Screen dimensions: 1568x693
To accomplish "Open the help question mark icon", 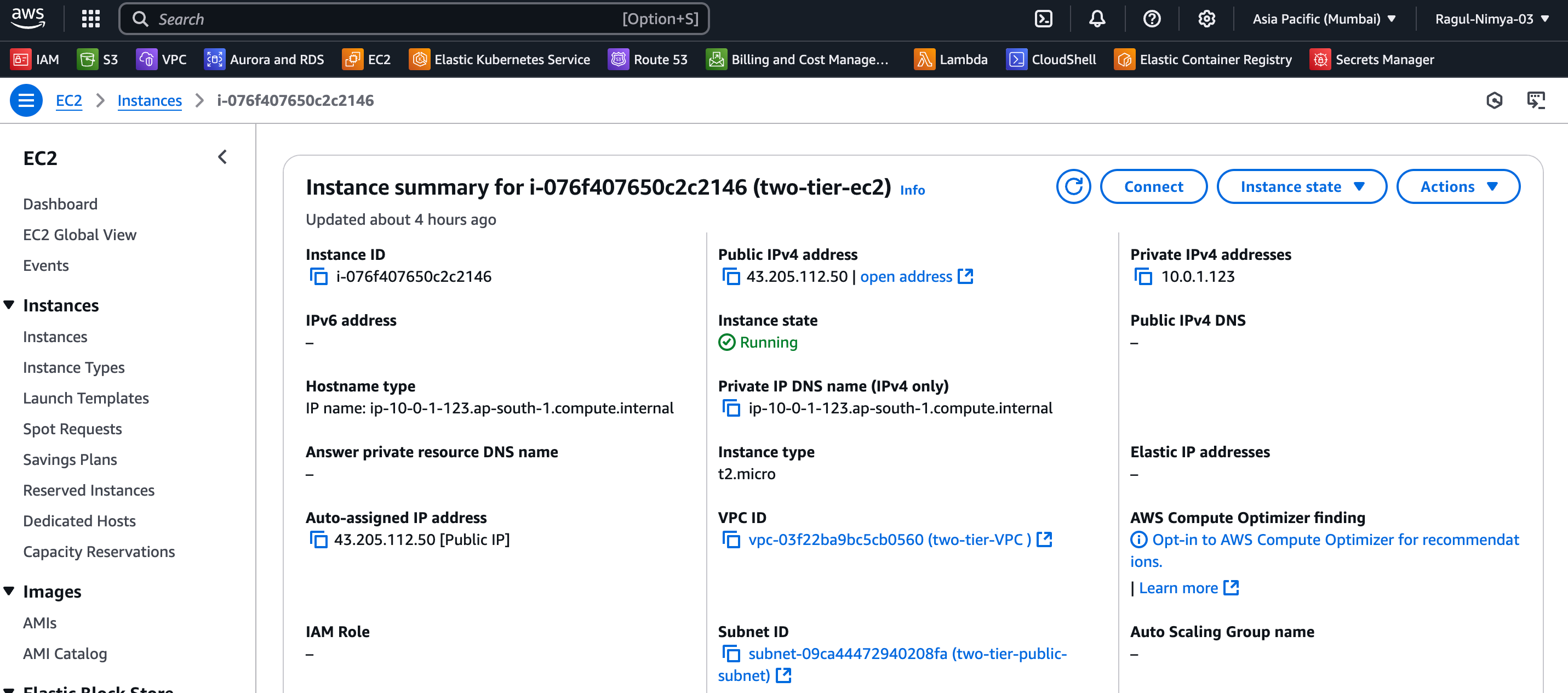I will pyautogui.click(x=1152, y=19).
